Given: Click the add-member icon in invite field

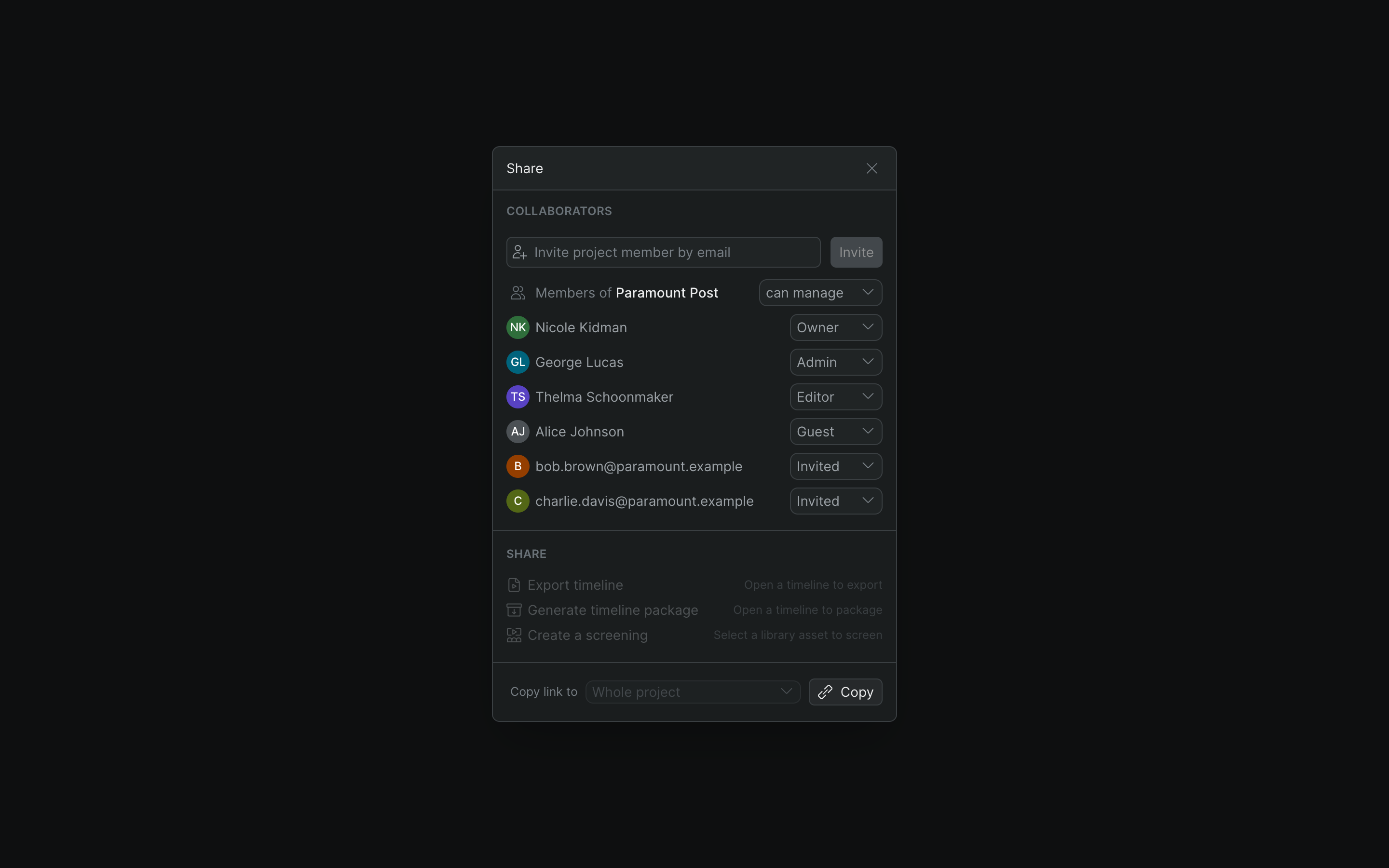Looking at the screenshot, I should (x=519, y=252).
